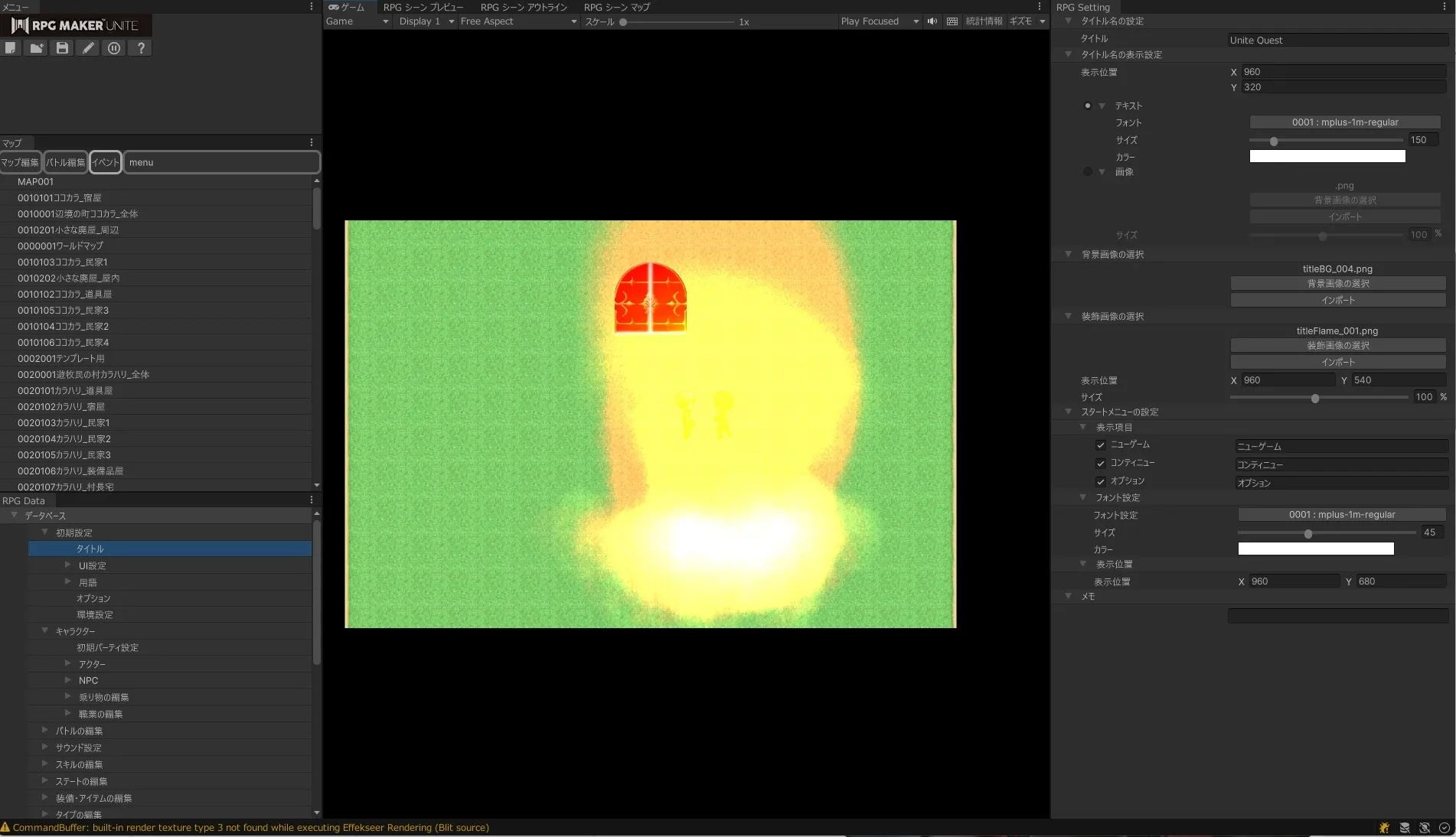Image resolution: width=1456 pixels, height=837 pixels.
Task: Click the 背景画像の選択 button under titleBG_004.png
Action: 1337,284
